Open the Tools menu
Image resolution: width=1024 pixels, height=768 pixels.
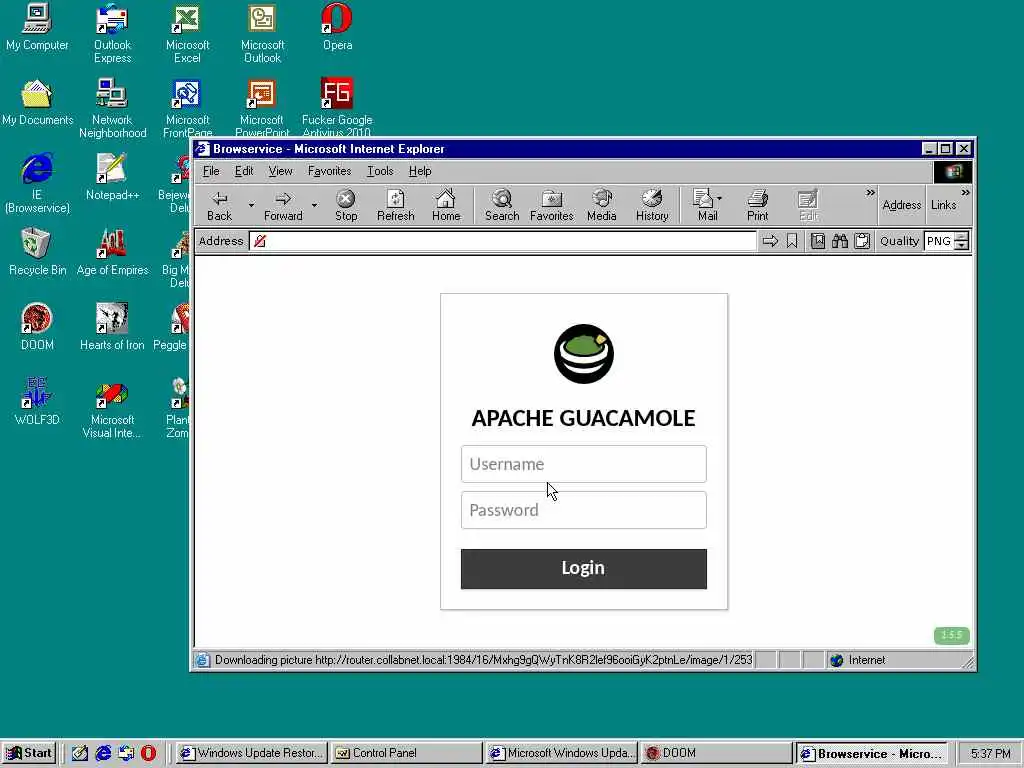pyautogui.click(x=380, y=171)
